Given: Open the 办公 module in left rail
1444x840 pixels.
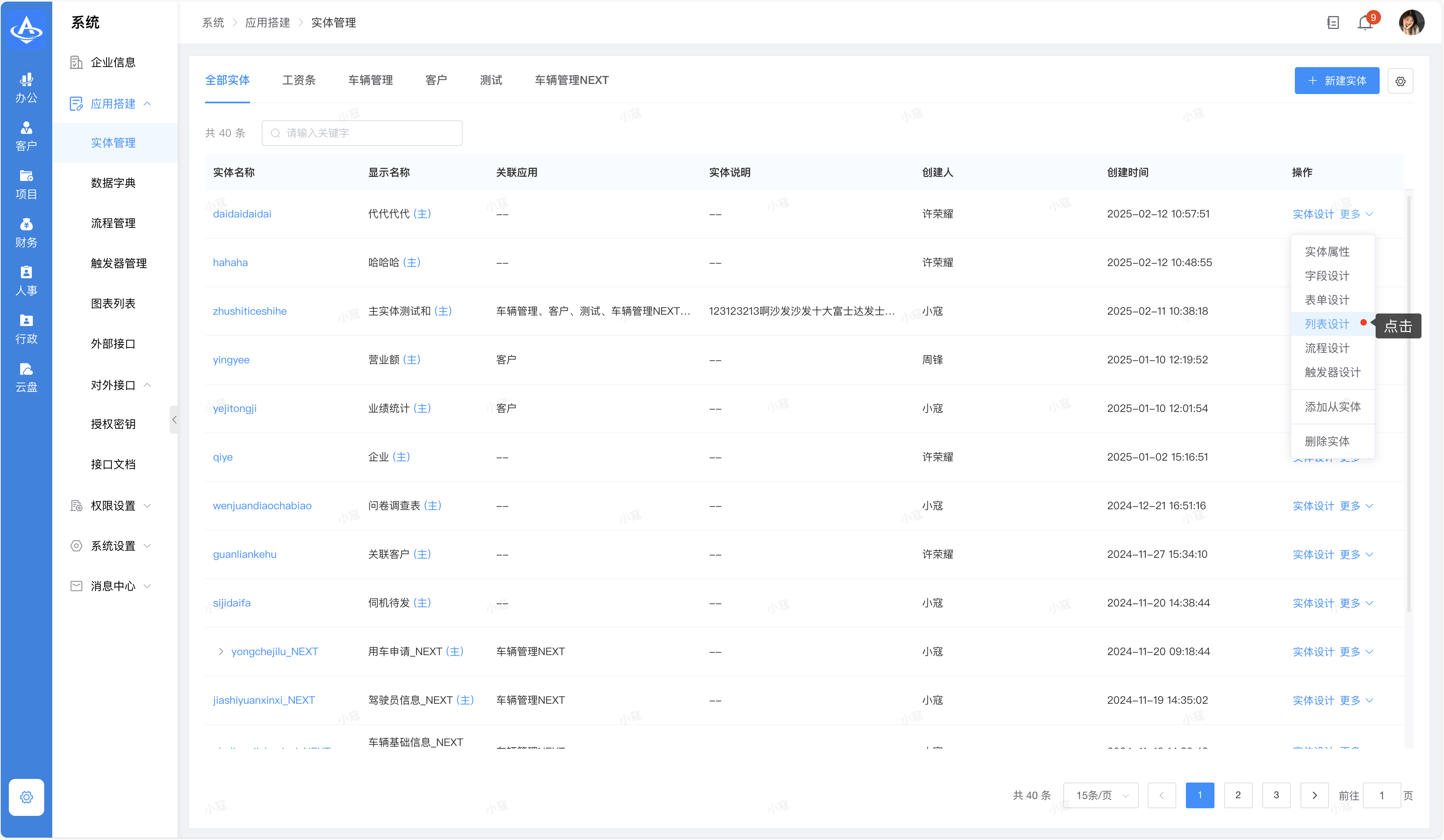Looking at the screenshot, I should [26, 88].
